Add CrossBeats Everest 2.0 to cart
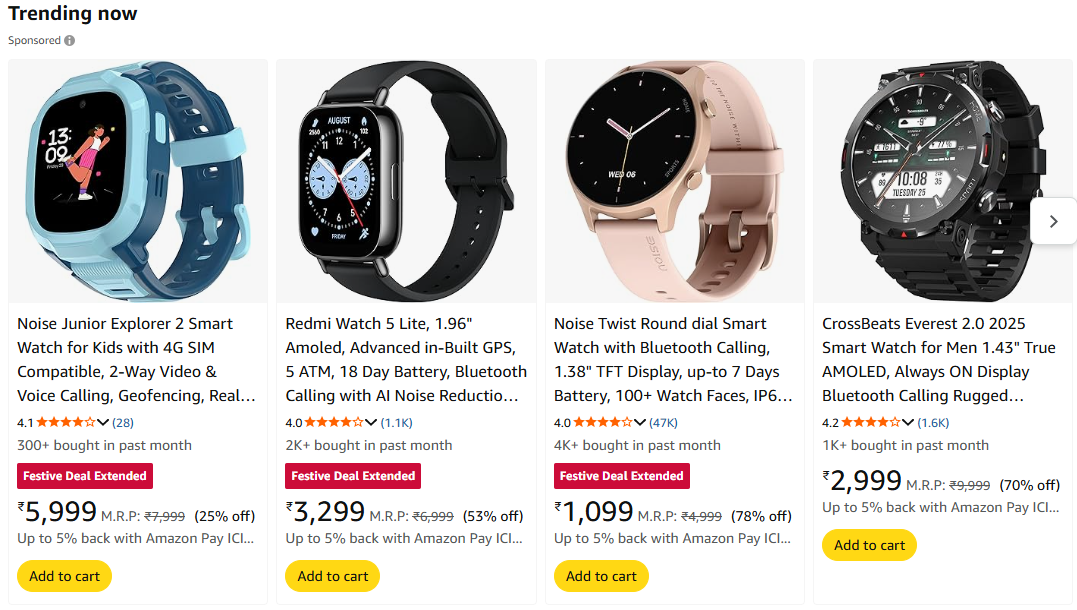 coord(869,545)
